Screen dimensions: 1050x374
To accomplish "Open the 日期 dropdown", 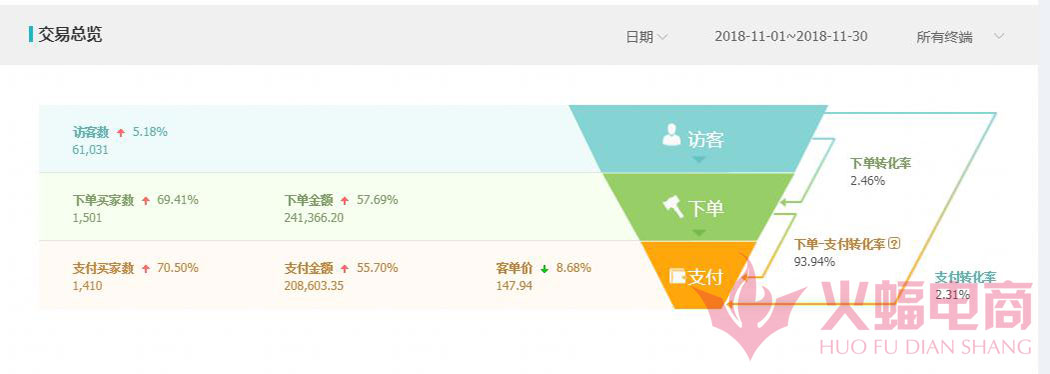I will tap(646, 37).
